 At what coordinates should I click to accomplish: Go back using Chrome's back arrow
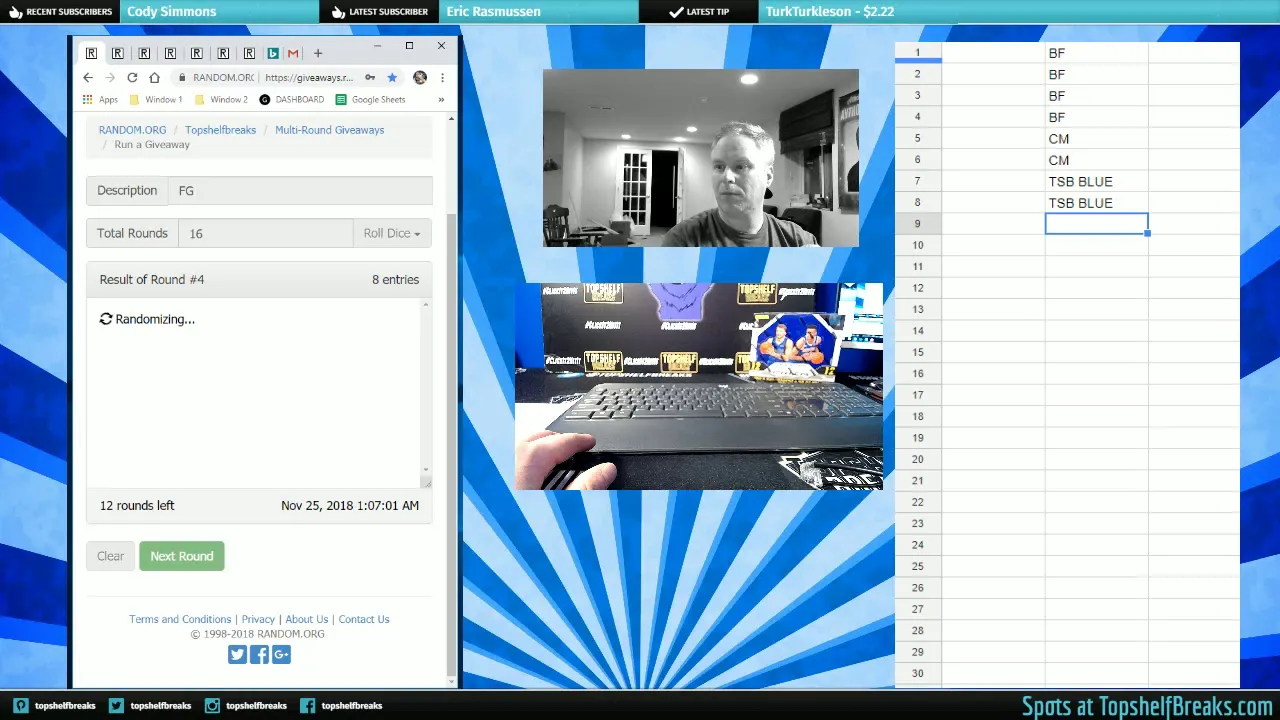tap(88, 77)
